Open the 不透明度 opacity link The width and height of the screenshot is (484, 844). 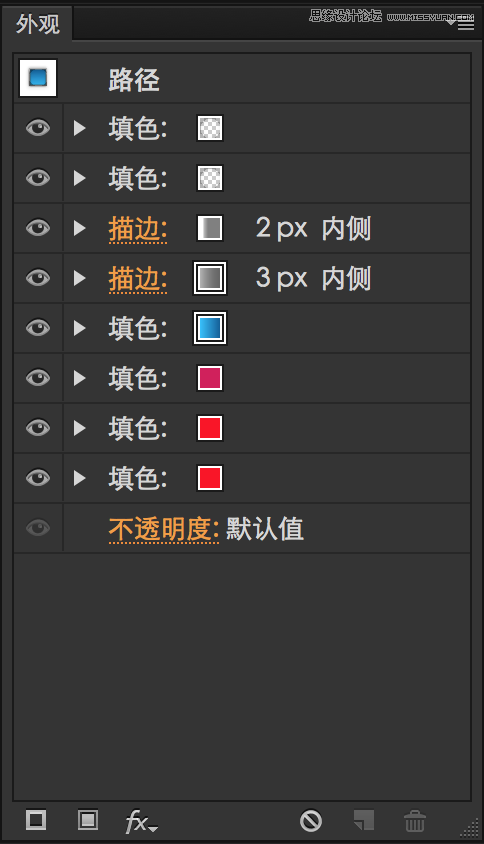(164, 529)
